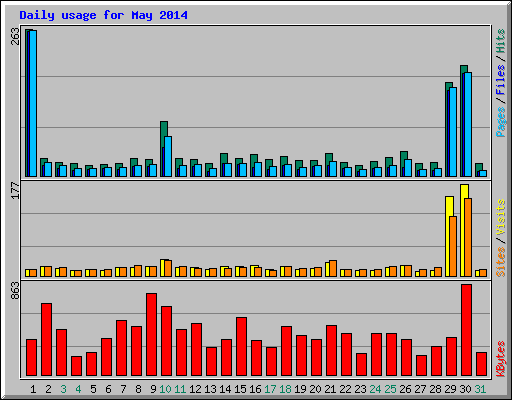The width and height of the screenshot is (512, 400).
Task: Click the red KBytes bar for day 15
Action: 242,346
